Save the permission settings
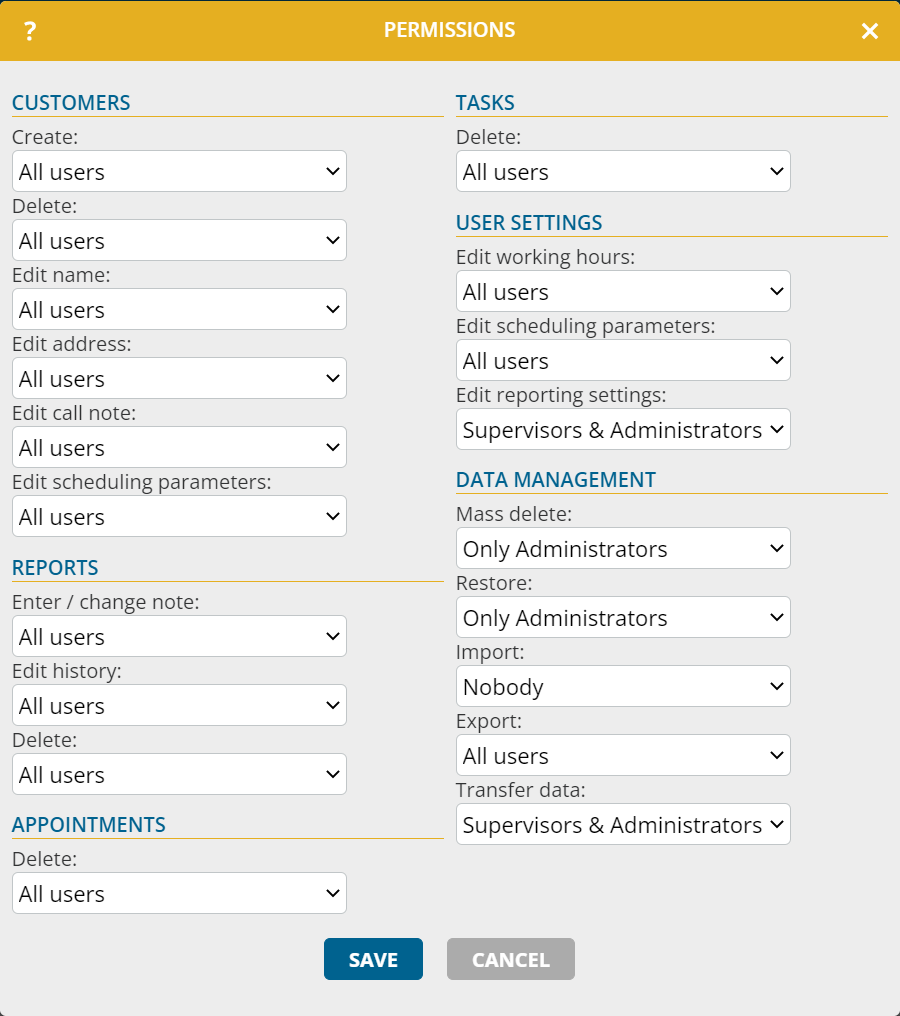Screen dimensions: 900x1016 click(x=373, y=958)
